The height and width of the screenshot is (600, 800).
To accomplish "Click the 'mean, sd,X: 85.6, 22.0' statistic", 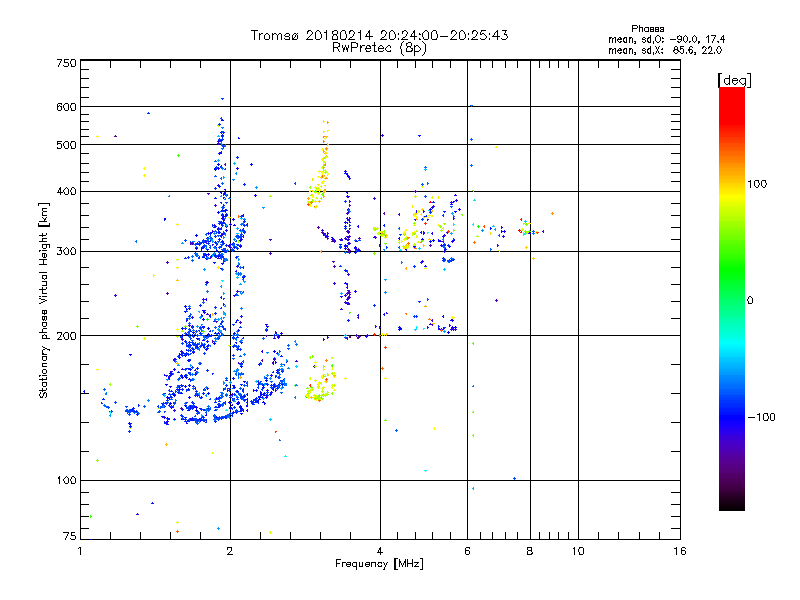I will pyautogui.click(x=665, y=50).
